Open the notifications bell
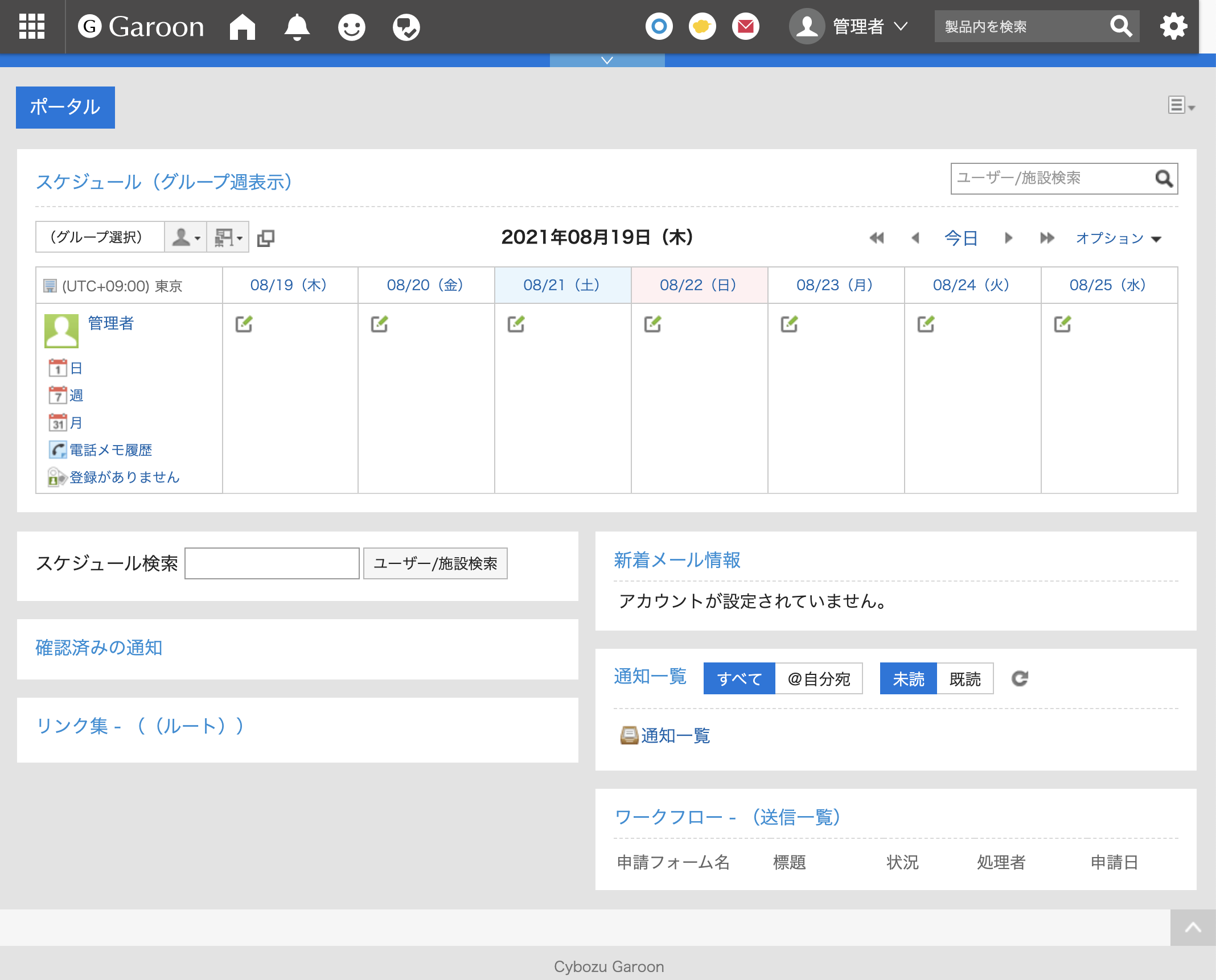1216x980 pixels. (x=297, y=27)
